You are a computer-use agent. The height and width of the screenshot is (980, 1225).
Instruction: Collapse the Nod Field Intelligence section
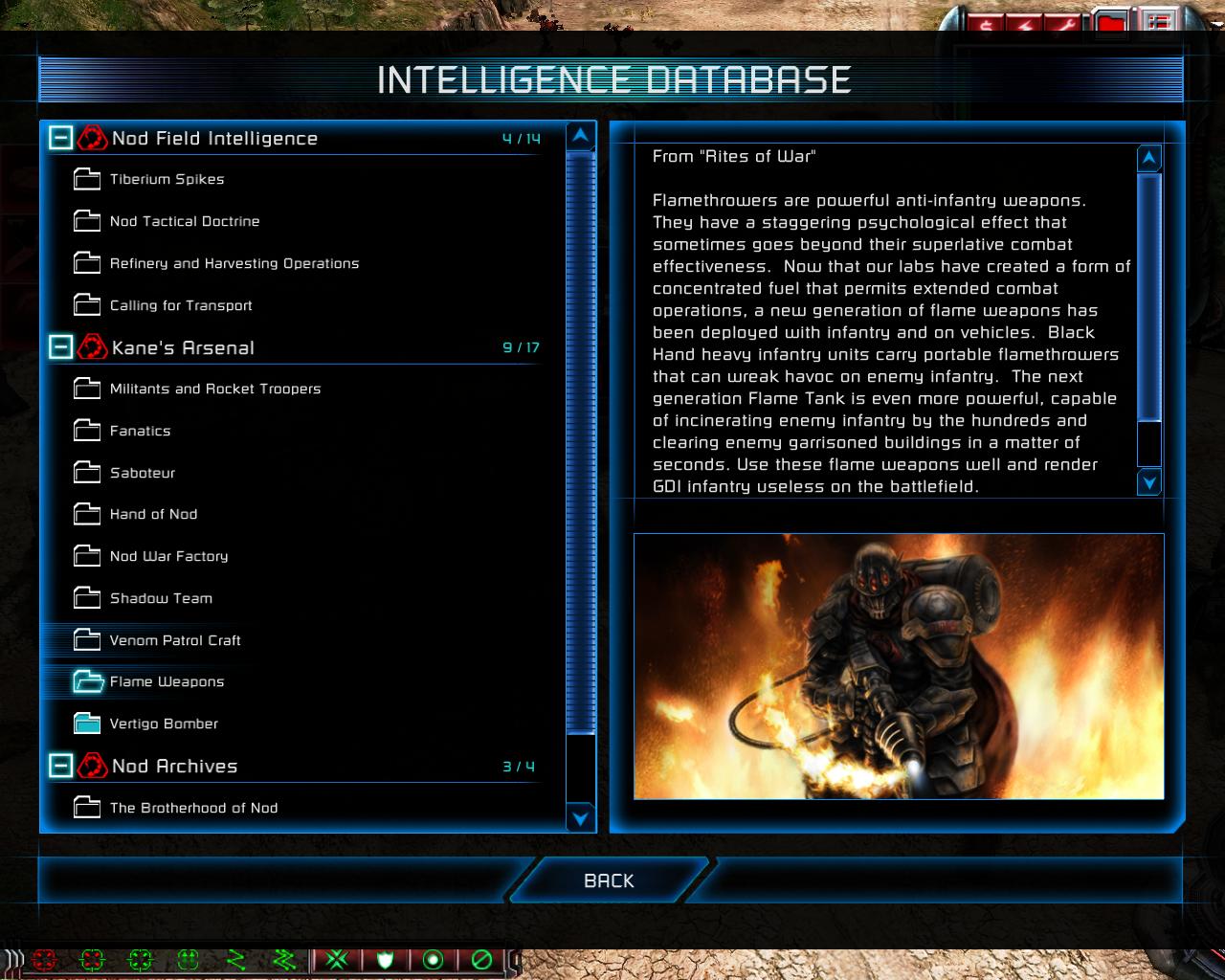point(60,139)
